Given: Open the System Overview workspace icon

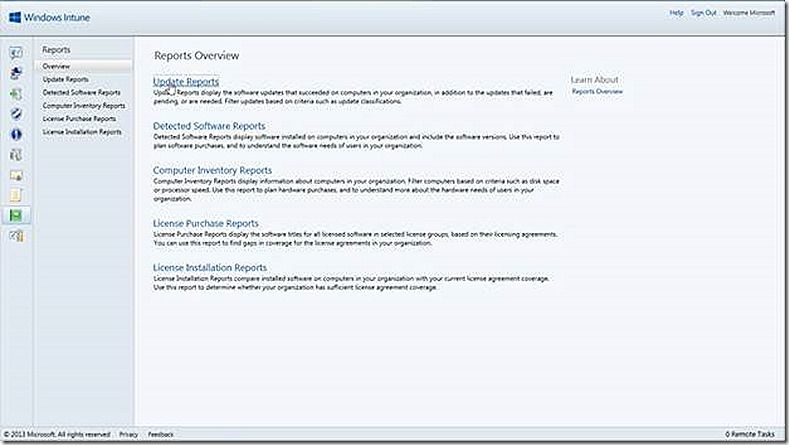Looking at the screenshot, I should 16,53.
